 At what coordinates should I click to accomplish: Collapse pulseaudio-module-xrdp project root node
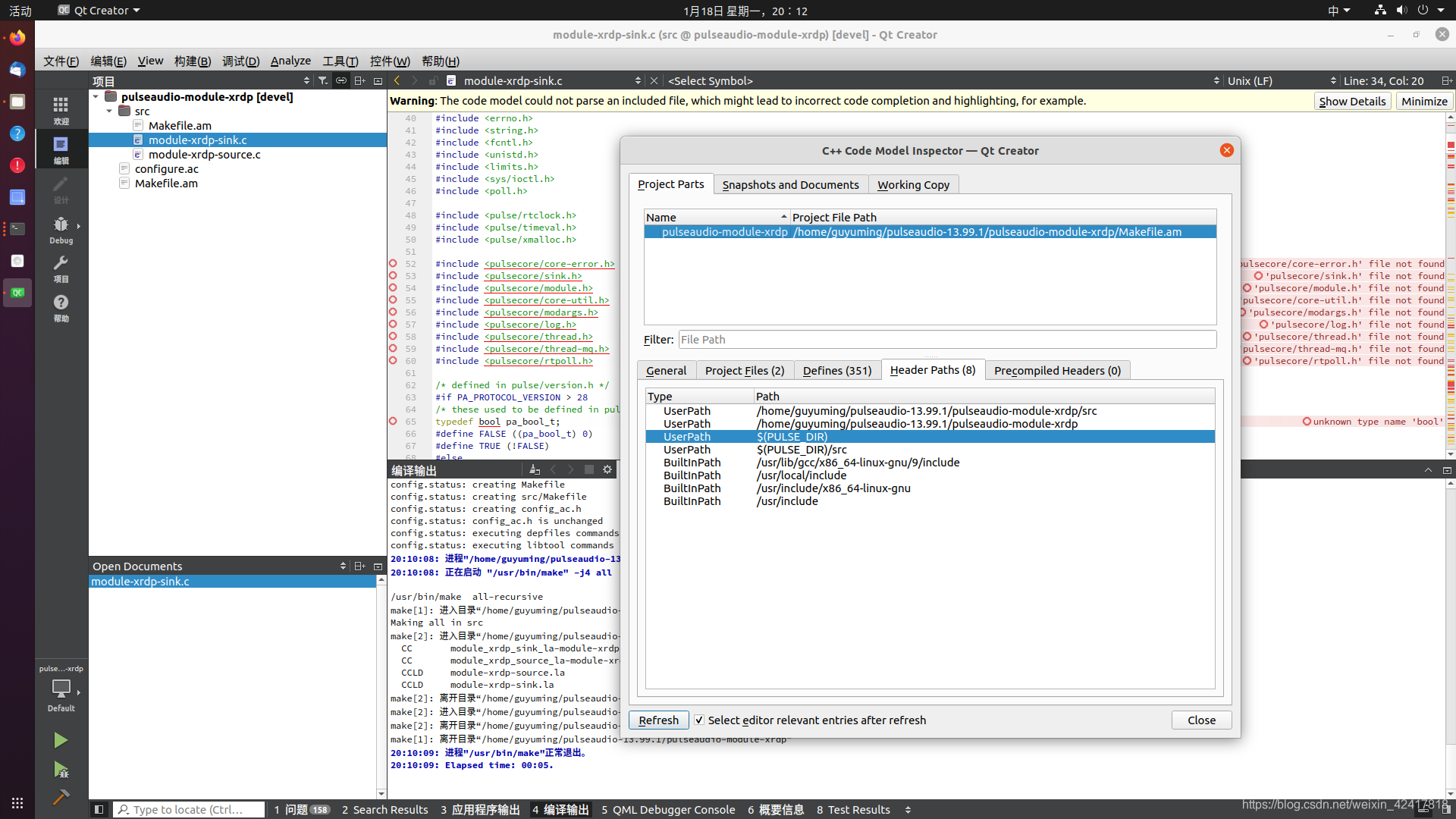[96, 97]
